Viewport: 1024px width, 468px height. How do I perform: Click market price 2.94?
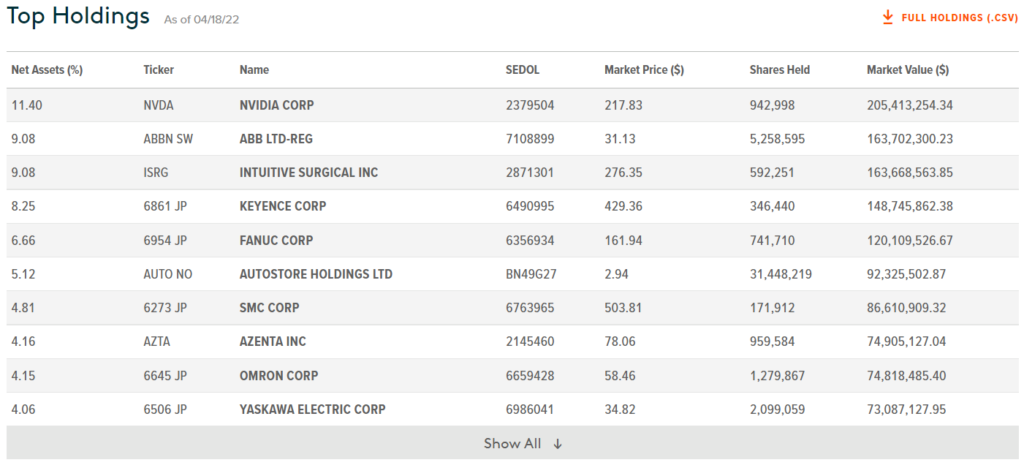pos(616,274)
